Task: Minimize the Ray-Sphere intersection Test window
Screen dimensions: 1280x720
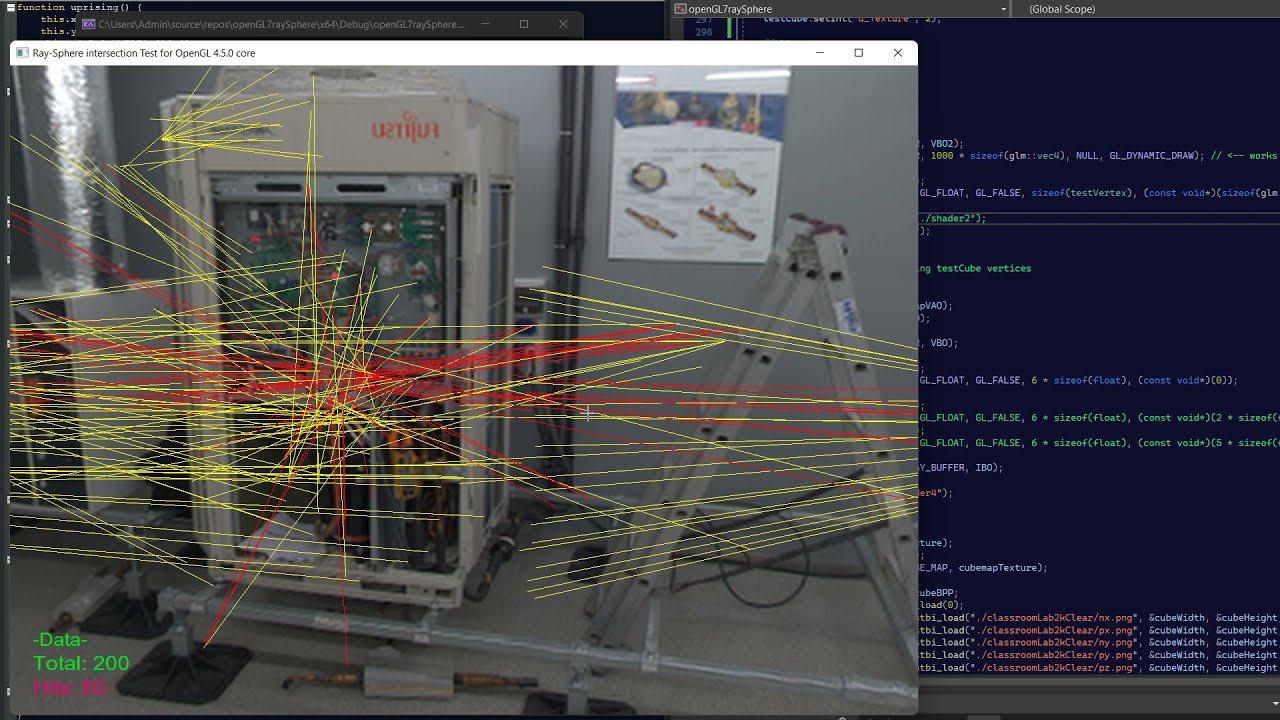Action: (820, 53)
